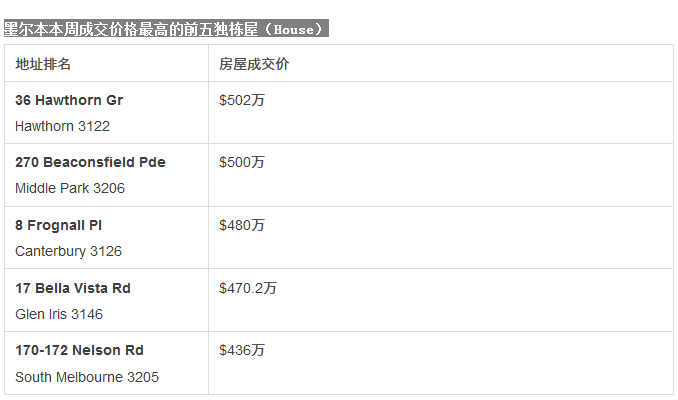Click 36 Hawthorn Gr address
This screenshot has width=678, height=400.
tap(69, 100)
